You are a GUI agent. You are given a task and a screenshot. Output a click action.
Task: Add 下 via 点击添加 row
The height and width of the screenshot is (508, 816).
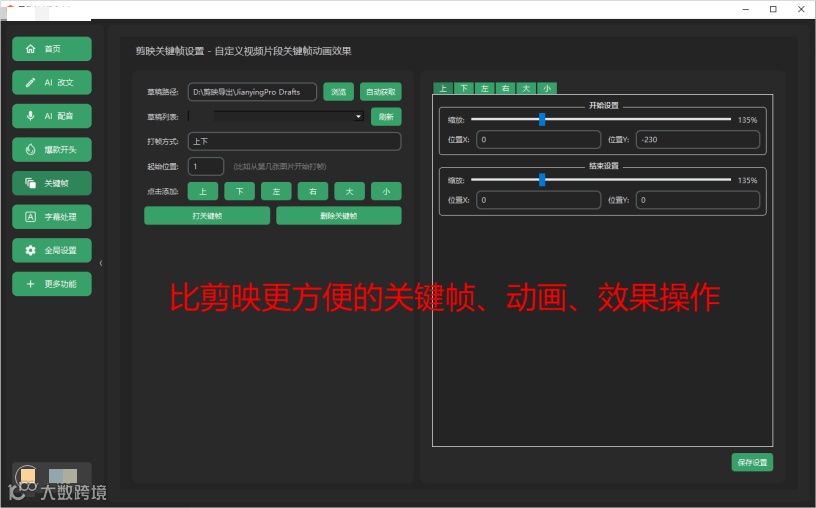click(x=239, y=192)
